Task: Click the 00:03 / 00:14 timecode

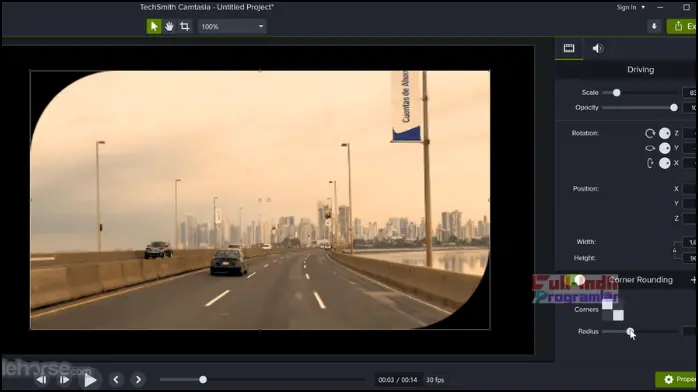Action: [398, 380]
